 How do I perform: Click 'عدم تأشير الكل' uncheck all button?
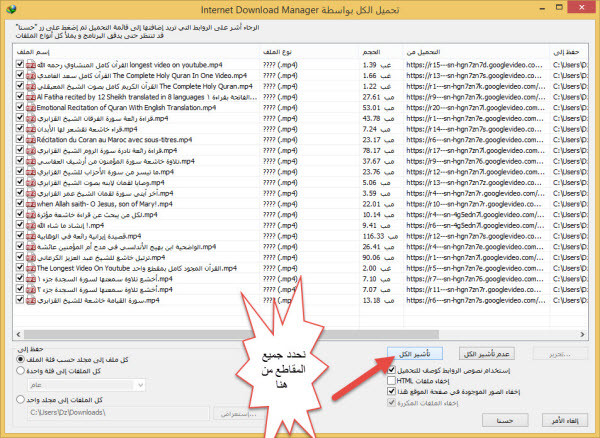pyautogui.click(x=486, y=353)
